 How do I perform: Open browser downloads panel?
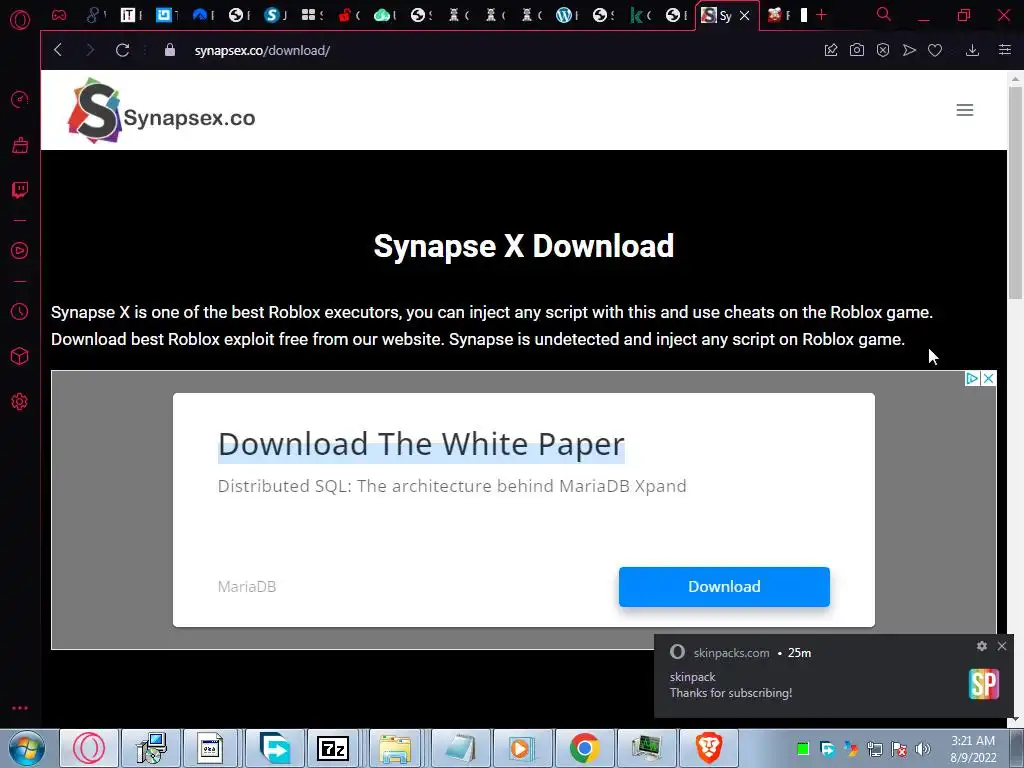click(x=972, y=50)
